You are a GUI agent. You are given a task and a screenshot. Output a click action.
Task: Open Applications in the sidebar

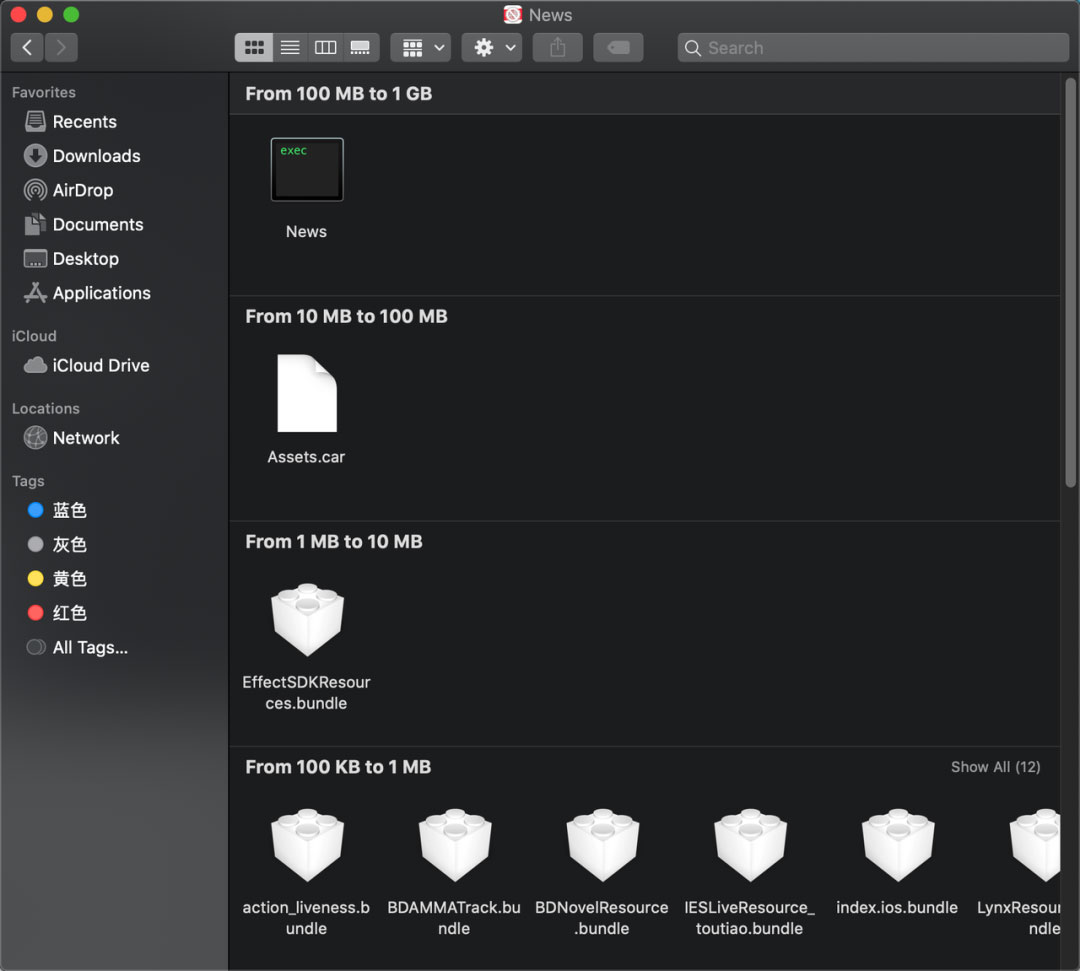click(101, 293)
